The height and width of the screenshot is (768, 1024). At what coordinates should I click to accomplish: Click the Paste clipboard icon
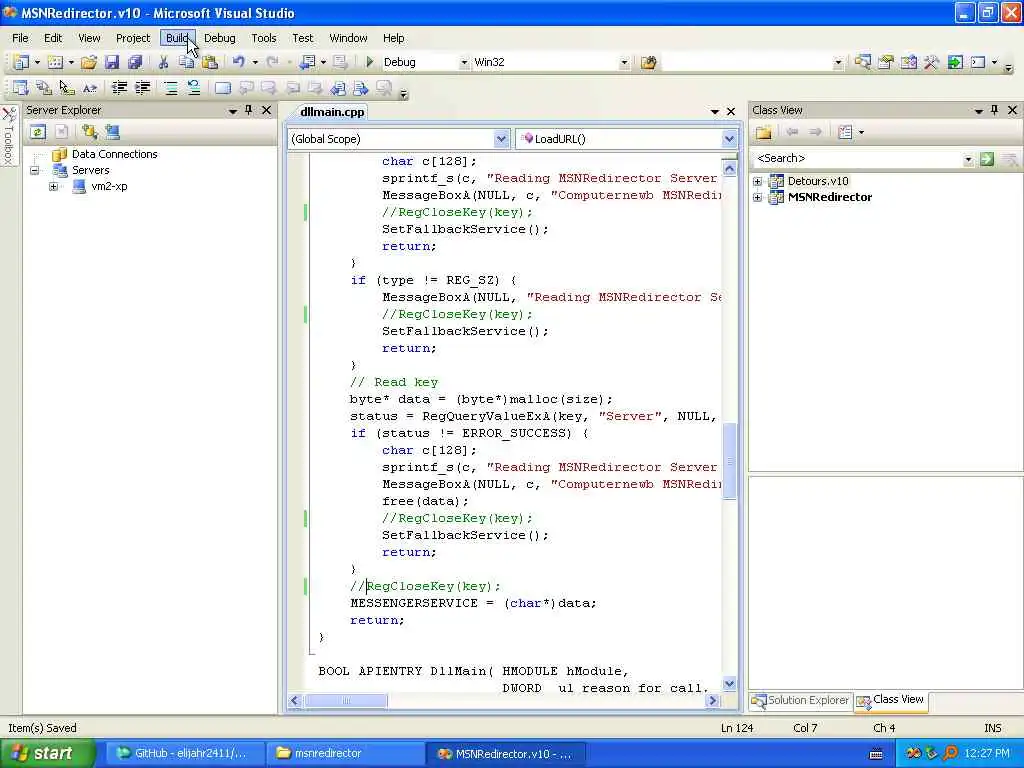(x=210, y=62)
